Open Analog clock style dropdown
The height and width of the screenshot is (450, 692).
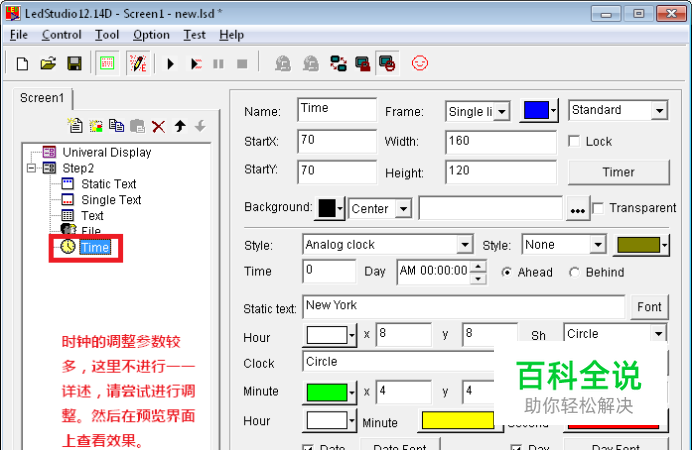coord(465,245)
